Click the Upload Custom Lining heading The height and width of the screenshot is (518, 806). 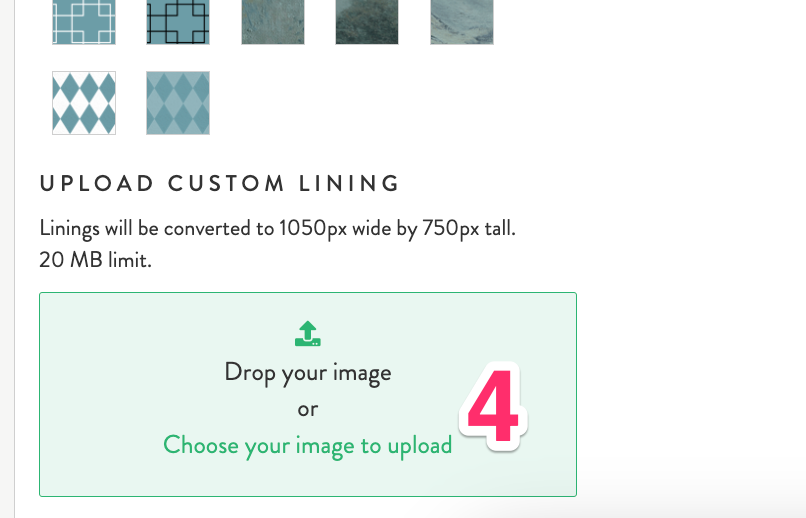click(x=219, y=183)
